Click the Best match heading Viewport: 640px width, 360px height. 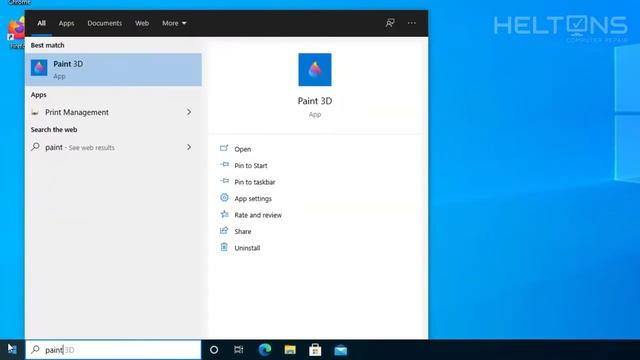[47, 45]
